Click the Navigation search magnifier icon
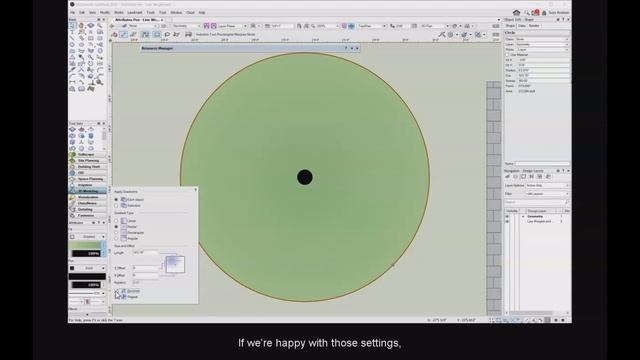Screen dimensions: 640x360 pyautogui.click(x=567, y=202)
